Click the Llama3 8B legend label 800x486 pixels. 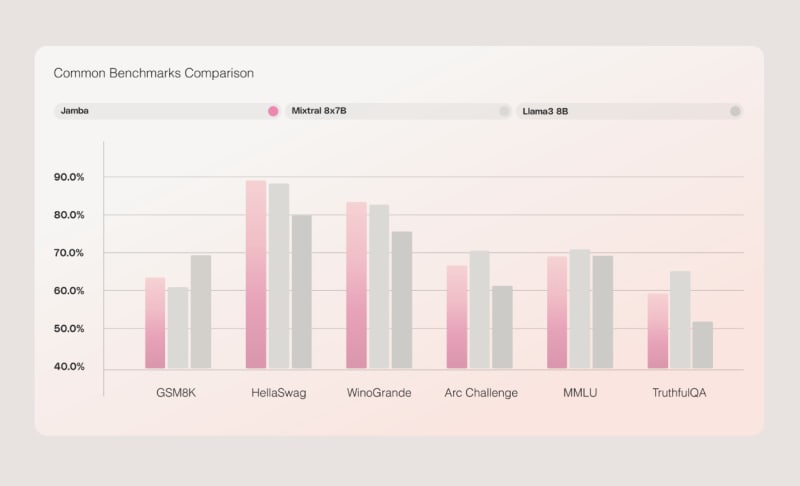(x=546, y=111)
